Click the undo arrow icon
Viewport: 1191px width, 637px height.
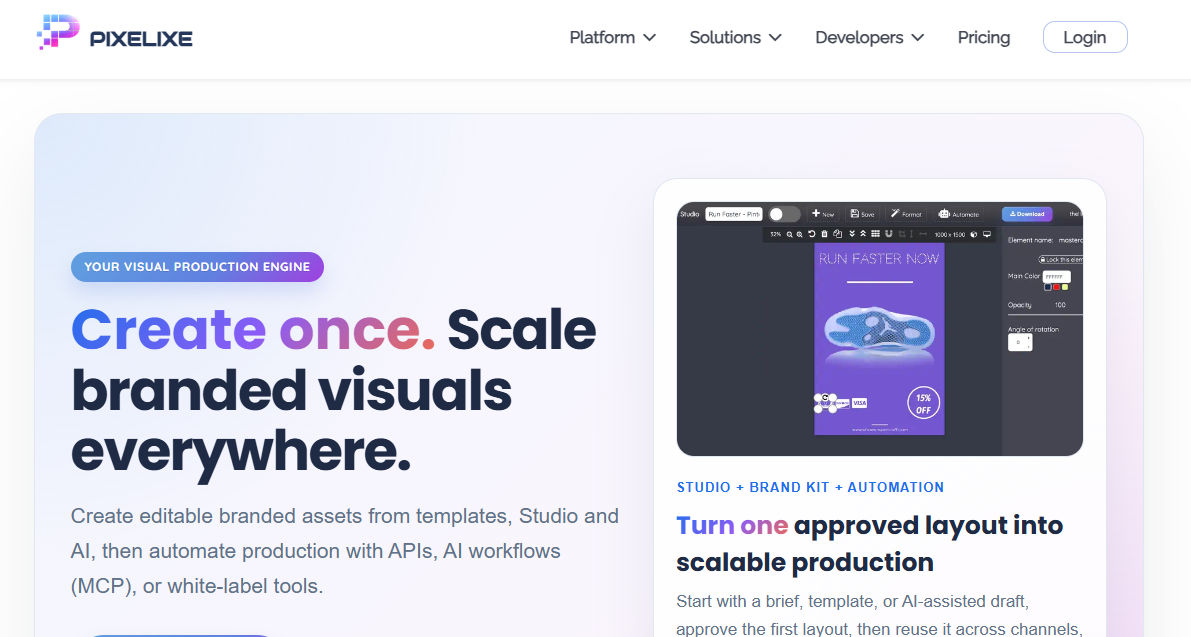[x=811, y=234]
